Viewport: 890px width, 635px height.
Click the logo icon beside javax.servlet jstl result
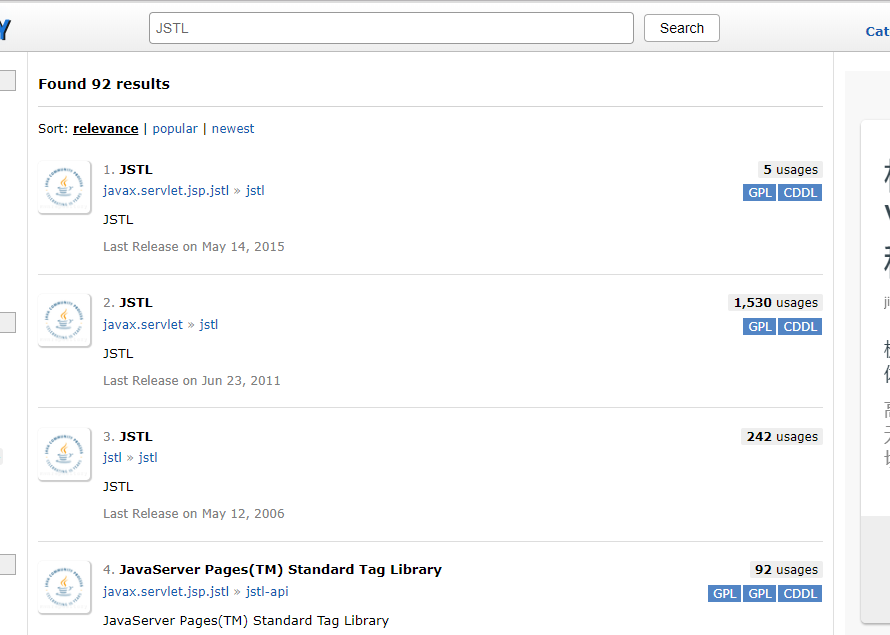tap(64, 321)
